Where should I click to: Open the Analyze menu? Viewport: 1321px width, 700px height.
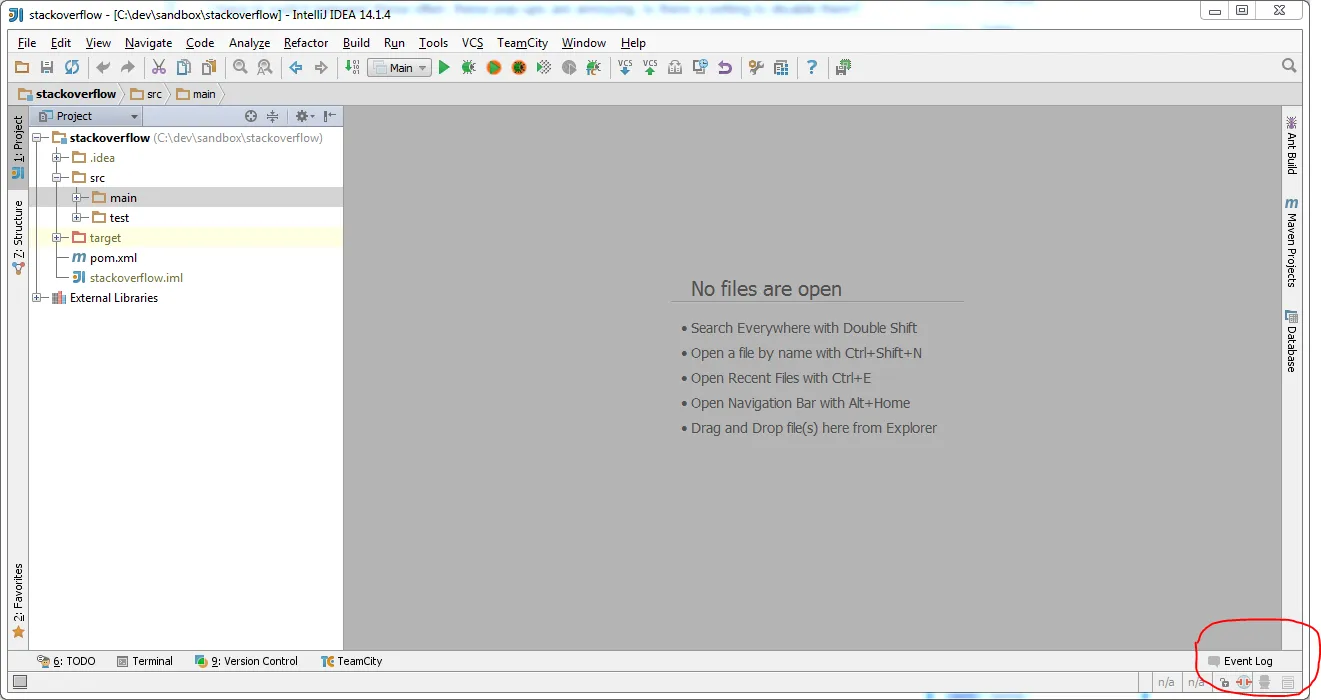249,43
